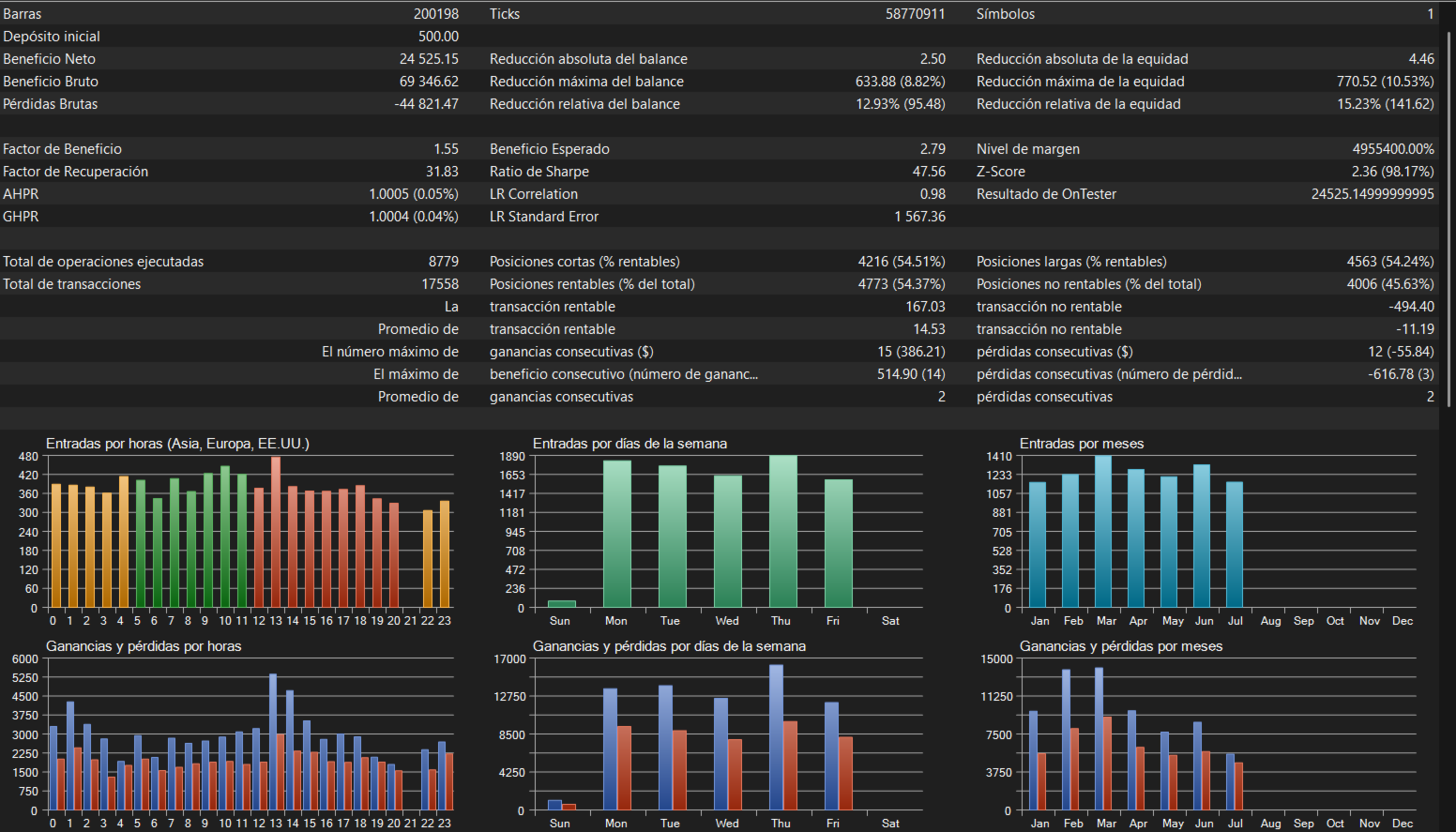The height and width of the screenshot is (832, 1456).
Task: Click the 'Ratio de Sharpe' label
Action: tap(539, 172)
